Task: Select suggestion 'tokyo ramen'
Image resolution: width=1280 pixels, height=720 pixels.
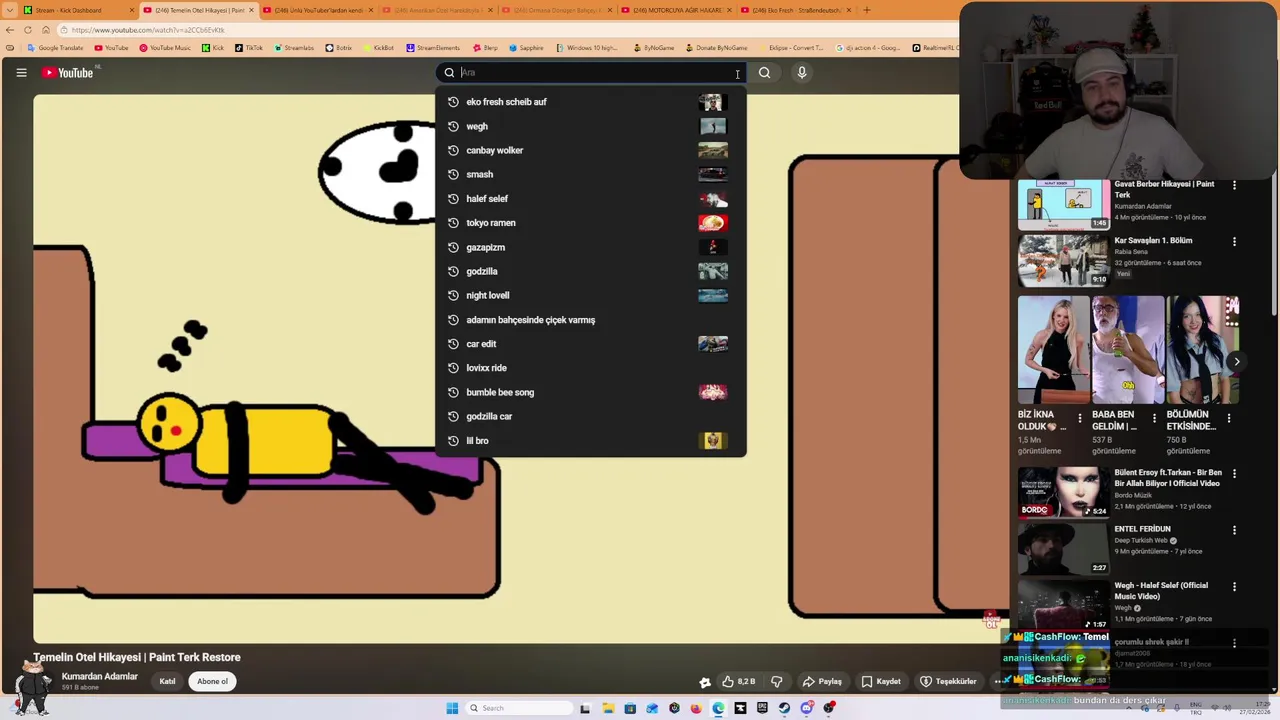Action: tap(590, 223)
